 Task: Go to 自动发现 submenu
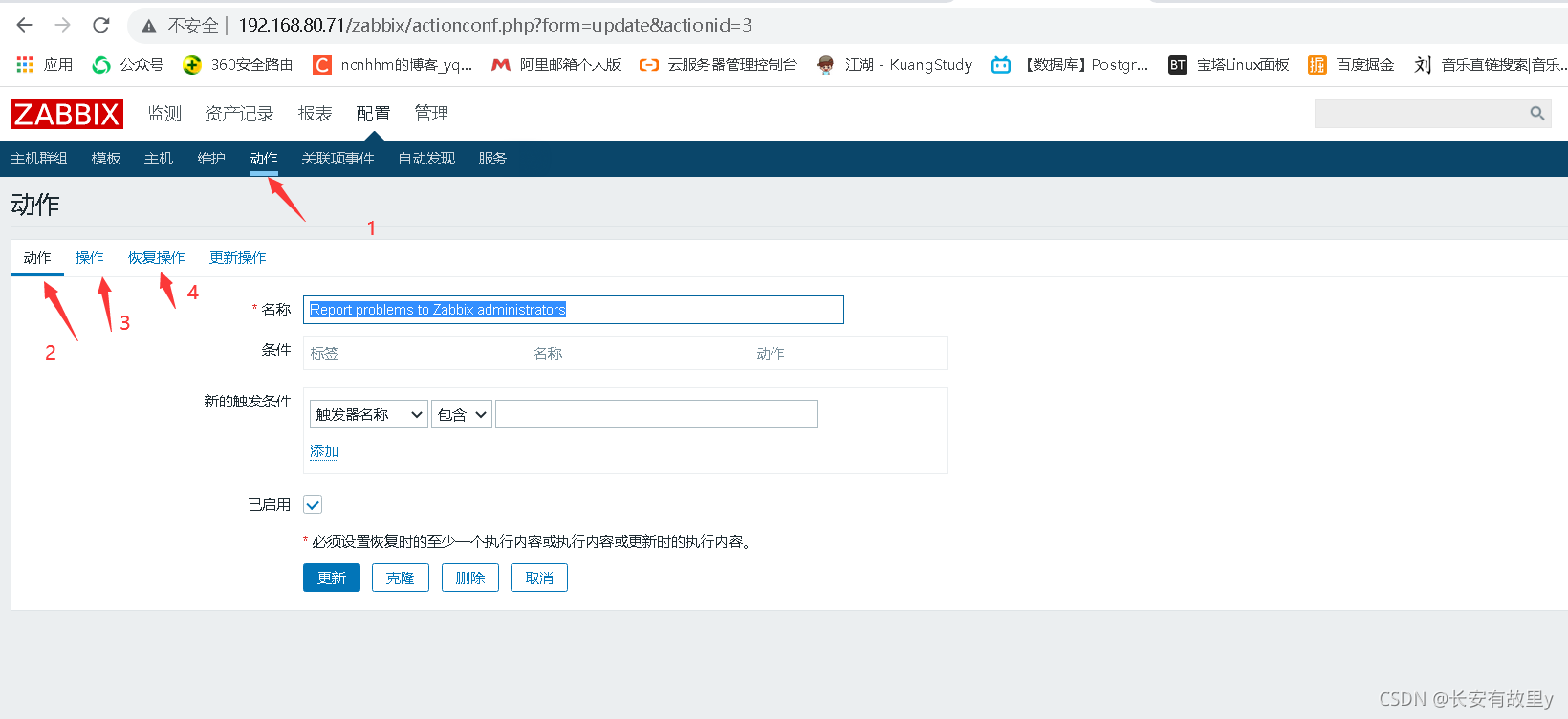coord(426,159)
